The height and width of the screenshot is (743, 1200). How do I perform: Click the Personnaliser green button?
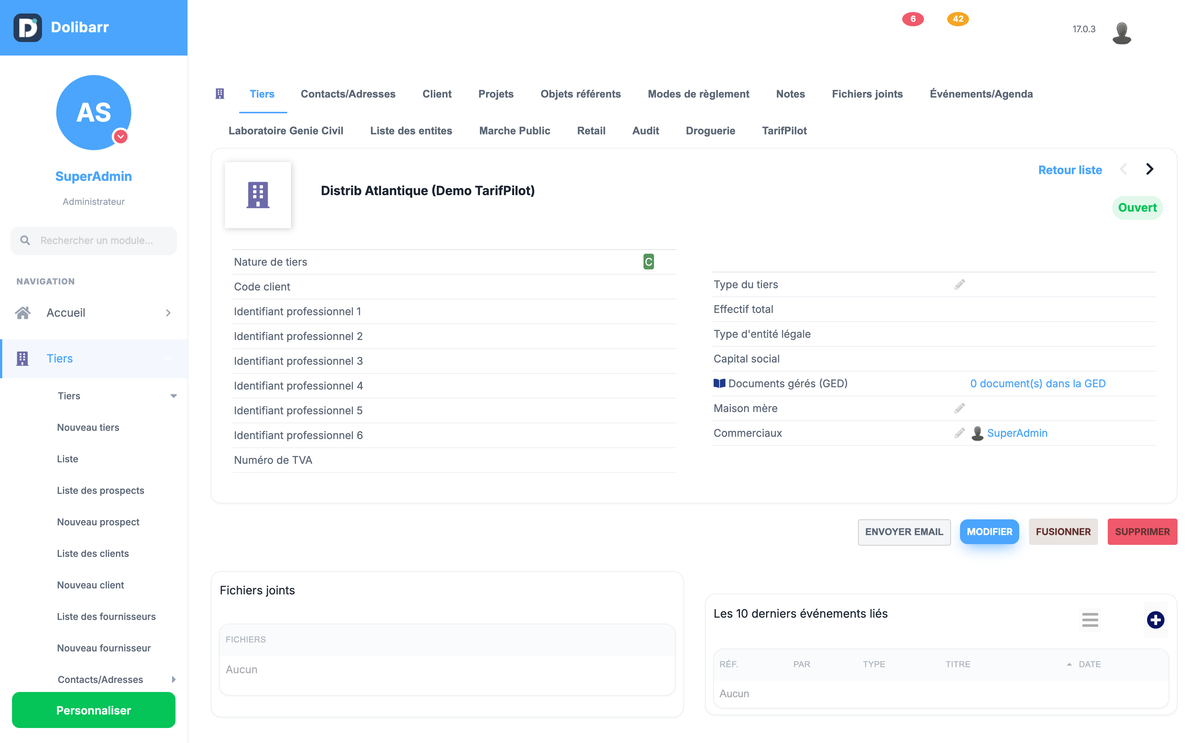94,711
